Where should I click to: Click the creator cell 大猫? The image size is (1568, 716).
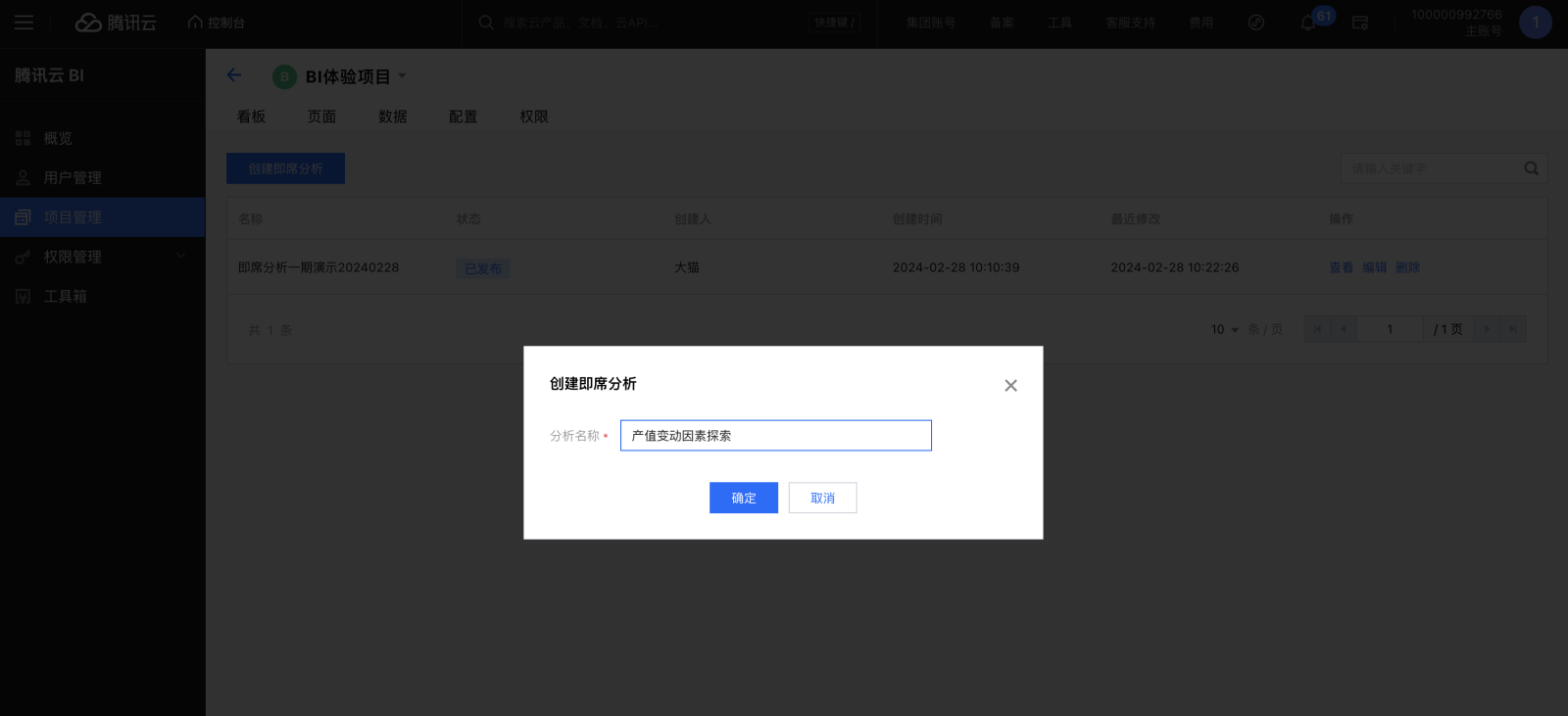click(687, 267)
